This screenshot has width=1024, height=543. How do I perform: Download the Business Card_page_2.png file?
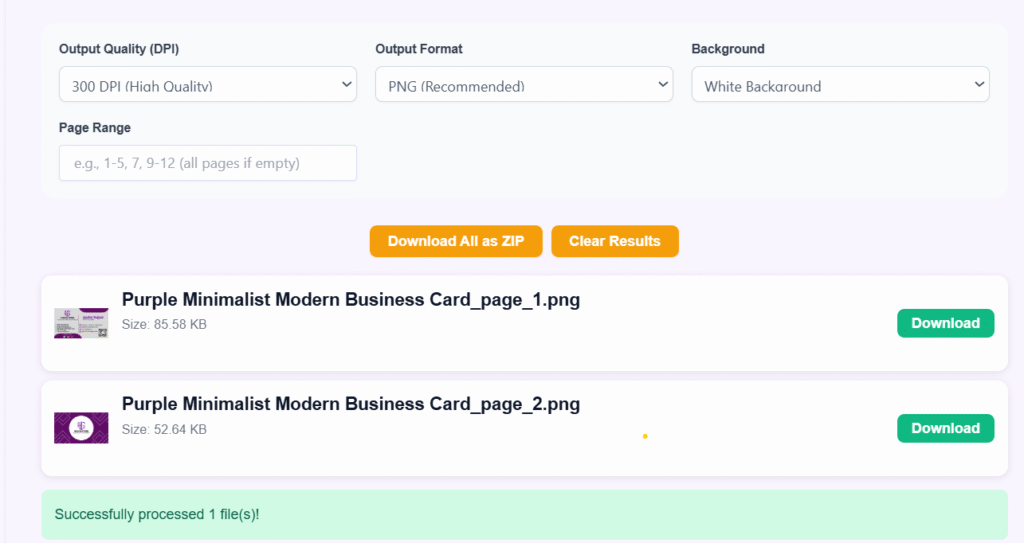pos(945,428)
